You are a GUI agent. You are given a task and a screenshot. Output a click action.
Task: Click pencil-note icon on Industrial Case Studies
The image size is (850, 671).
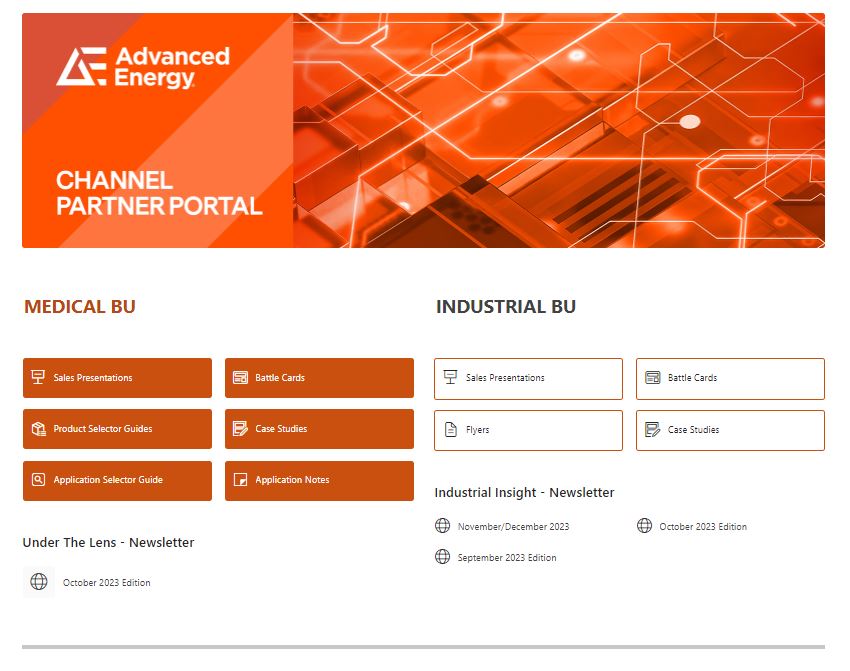pyautogui.click(x=653, y=429)
